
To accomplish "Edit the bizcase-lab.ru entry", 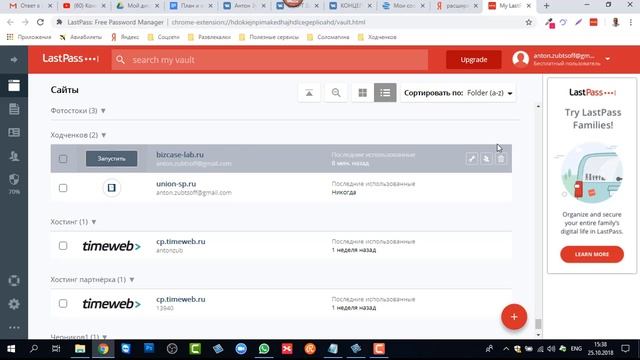I will [x=471, y=159].
